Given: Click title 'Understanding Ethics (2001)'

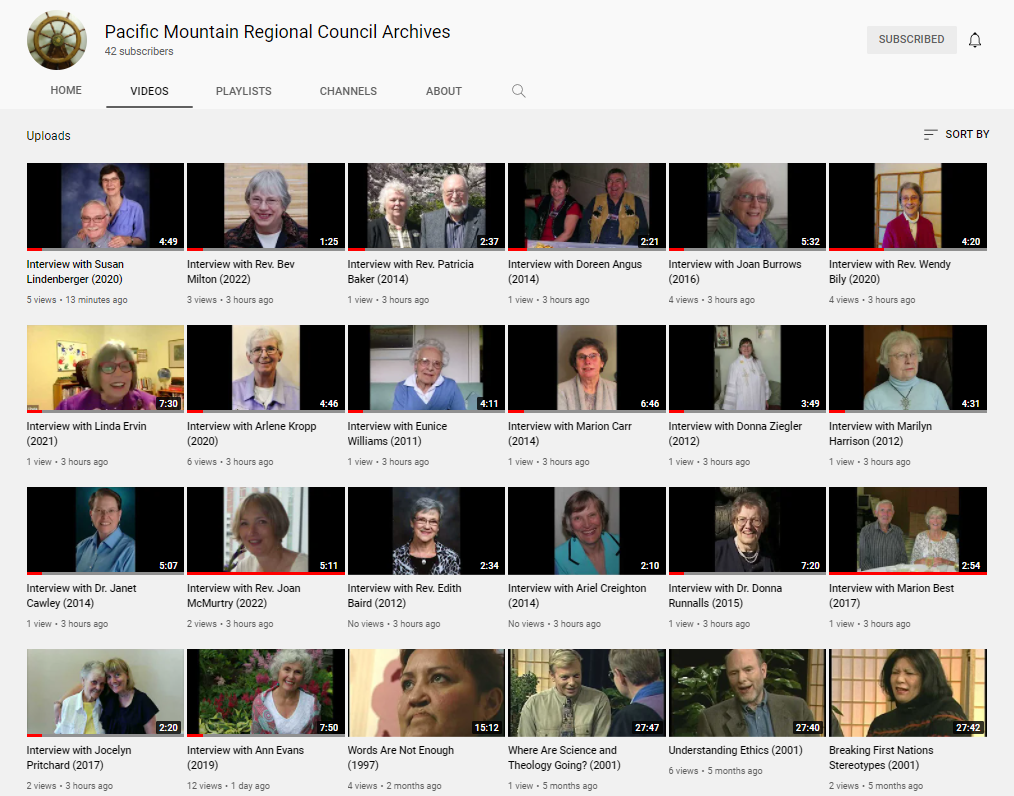Looking at the screenshot, I should 735,750.
